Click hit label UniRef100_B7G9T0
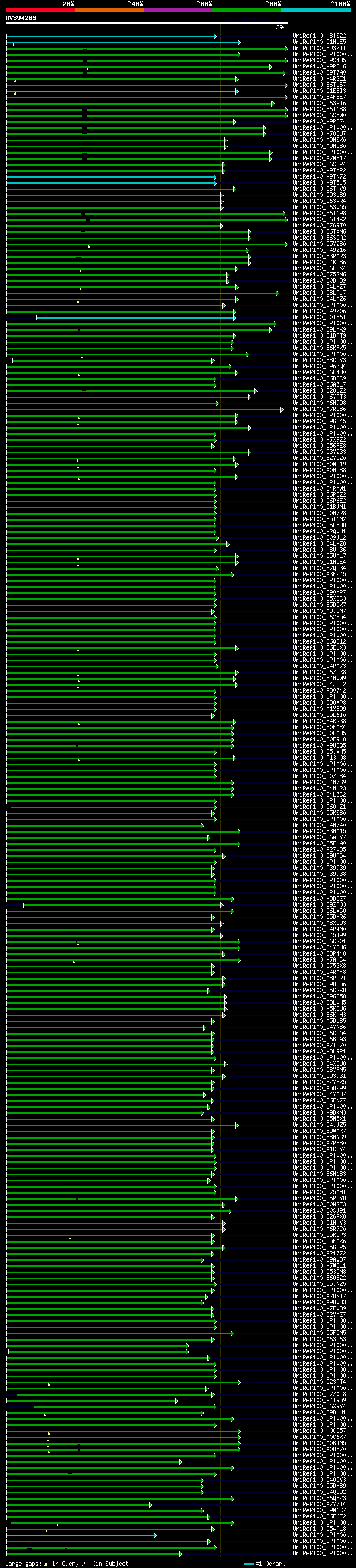 (x=319, y=225)
